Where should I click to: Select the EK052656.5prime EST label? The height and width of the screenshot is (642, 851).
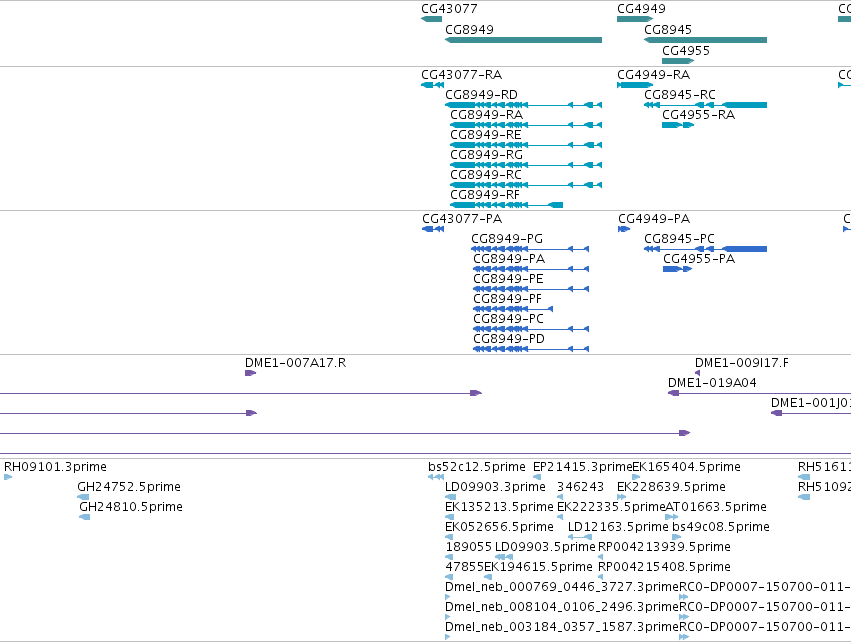(499, 527)
